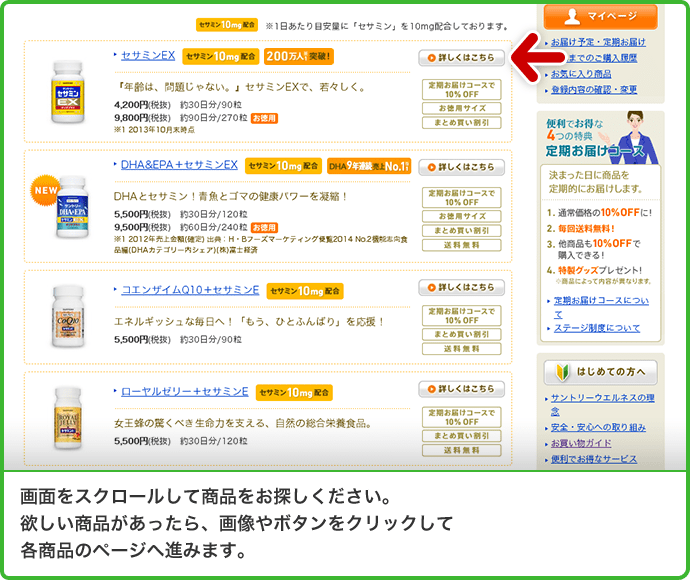Viewport: 690px width, 580px height.
Task: Open the DHA&EPA+セサミンEX title link
Action: (179, 165)
